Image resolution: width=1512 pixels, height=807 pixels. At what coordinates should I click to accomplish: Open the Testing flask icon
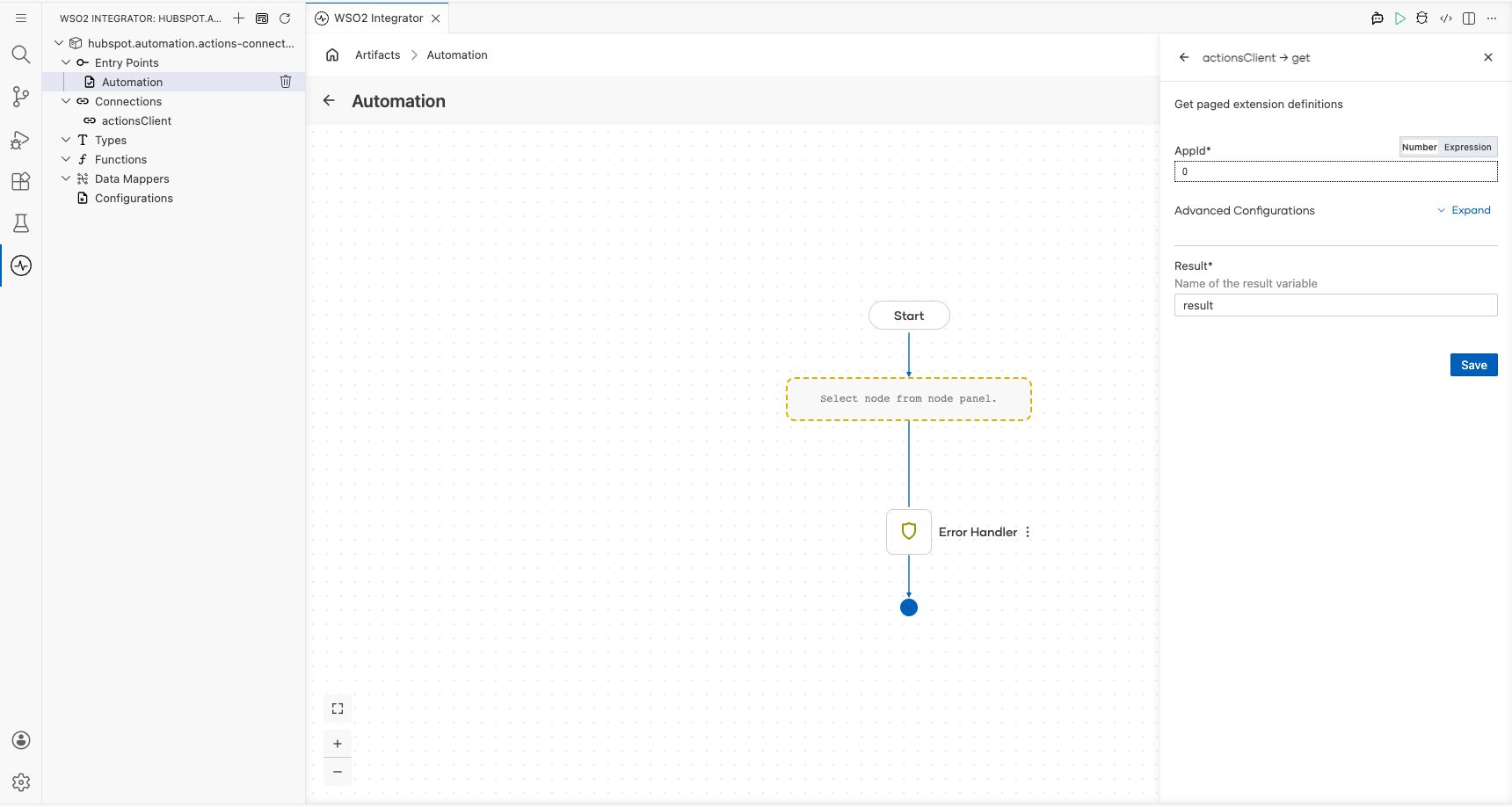click(x=21, y=223)
